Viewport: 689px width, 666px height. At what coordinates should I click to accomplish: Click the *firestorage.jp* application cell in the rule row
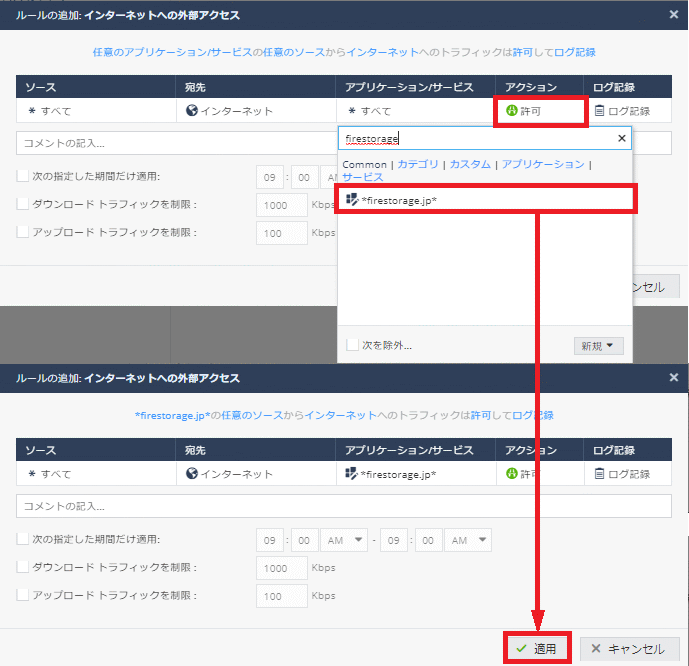point(391,473)
